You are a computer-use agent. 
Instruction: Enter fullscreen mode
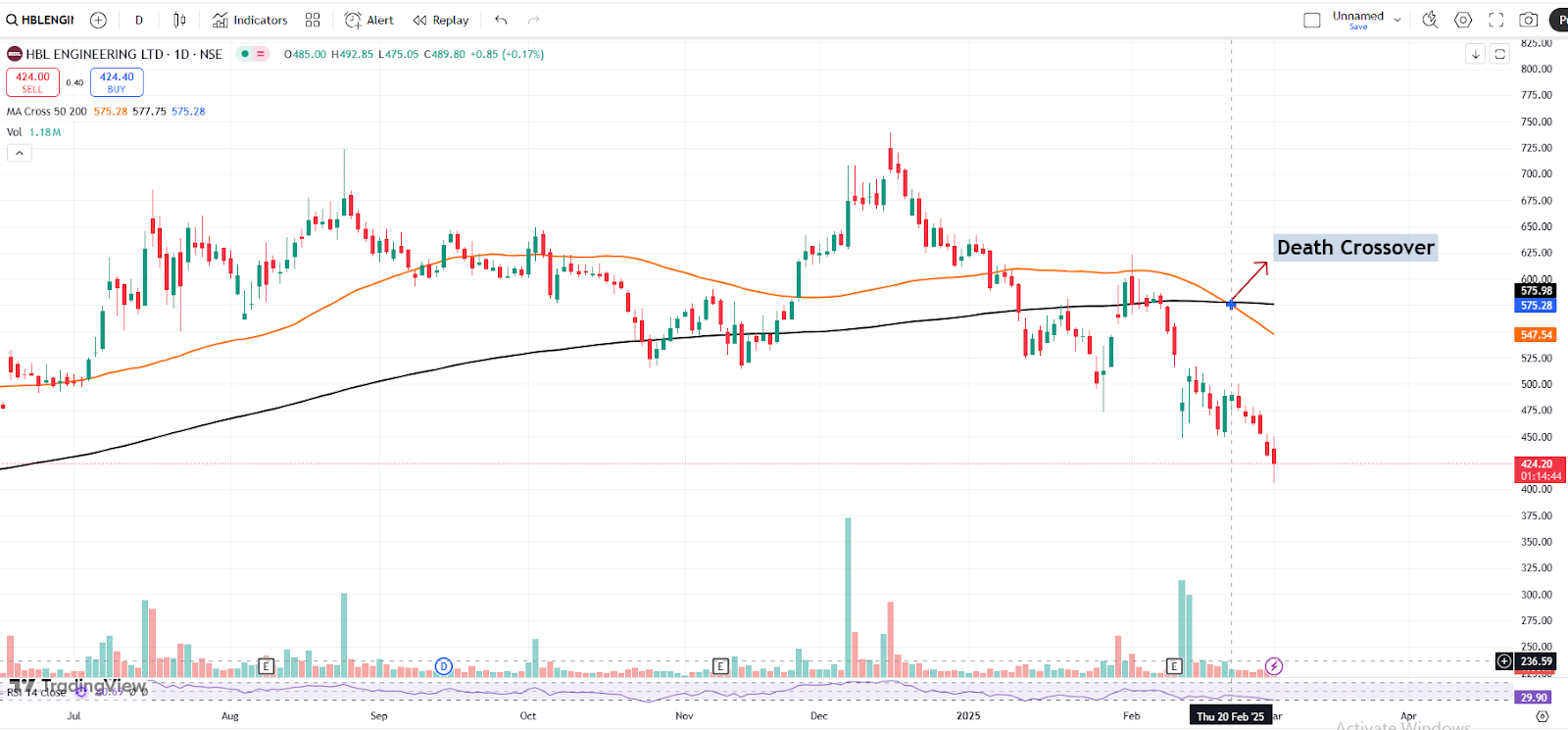1495,20
